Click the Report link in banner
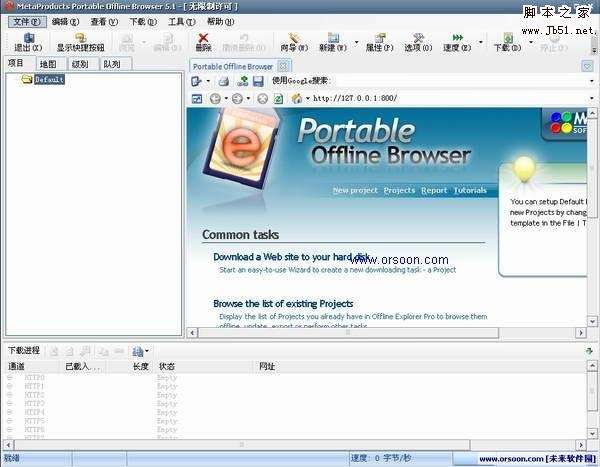This screenshot has width=600, height=467. pyautogui.click(x=434, y=190)
